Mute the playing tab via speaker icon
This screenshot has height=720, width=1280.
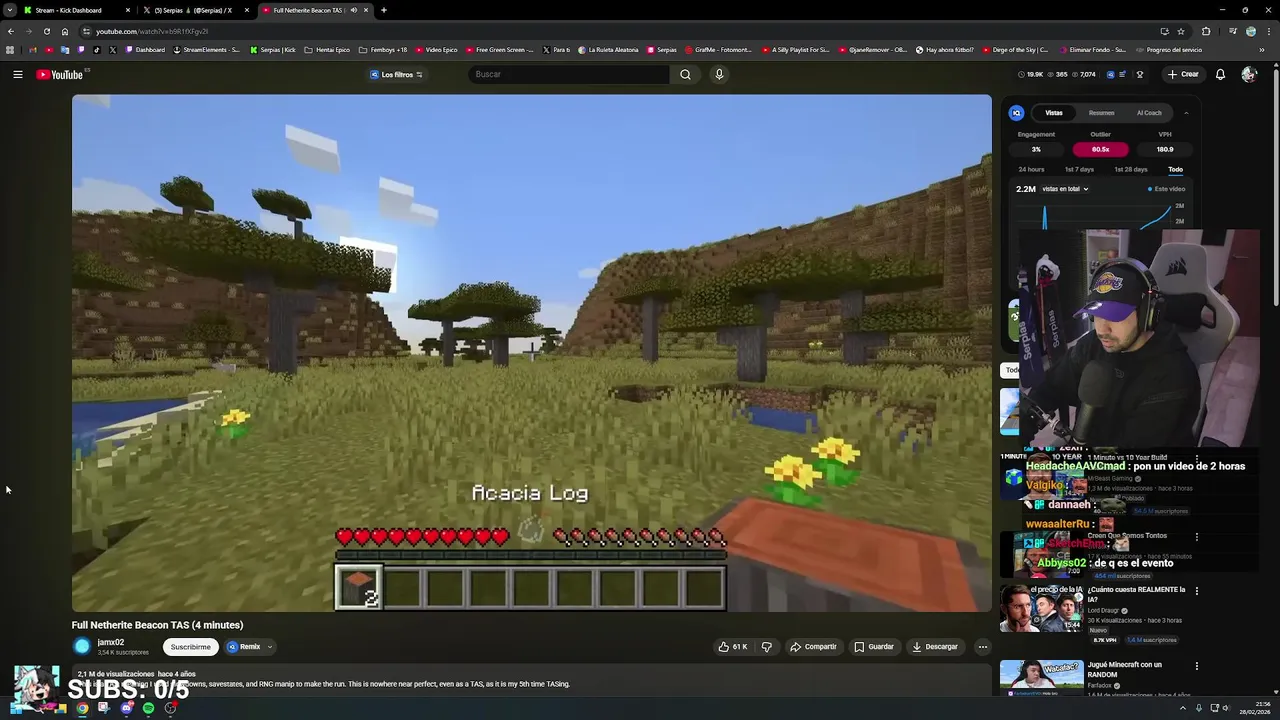[x=353, y=10]
